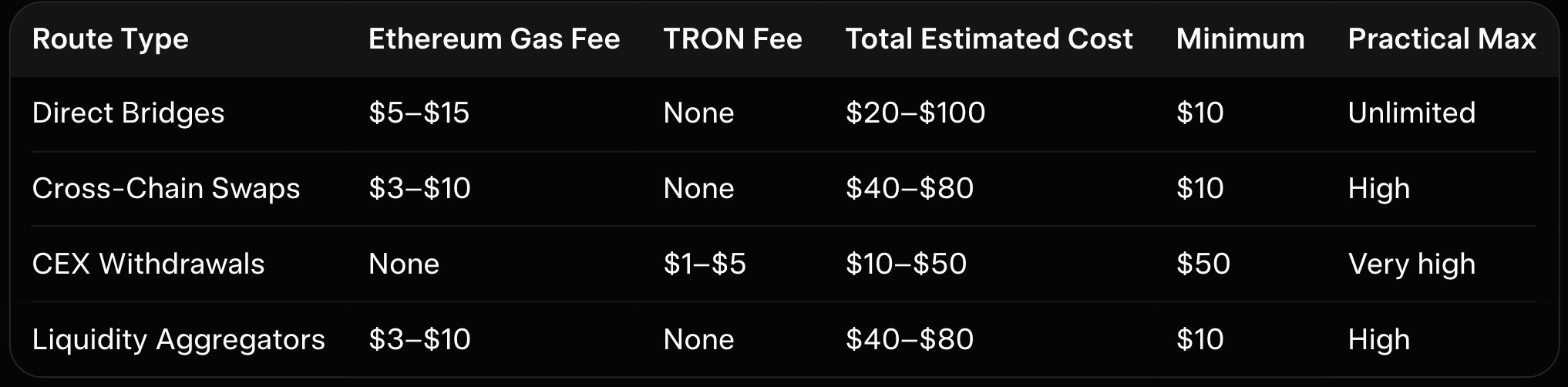Click the Very high practical max cell
Viewport: 1568px width, 387px height.
(1411, 264)
